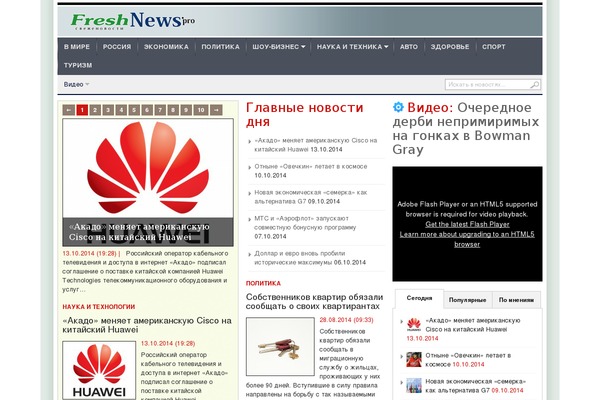Click the small Huawei logo image under Наука и технологии
This screenshot has width=600, height=400.
(99, 370)
